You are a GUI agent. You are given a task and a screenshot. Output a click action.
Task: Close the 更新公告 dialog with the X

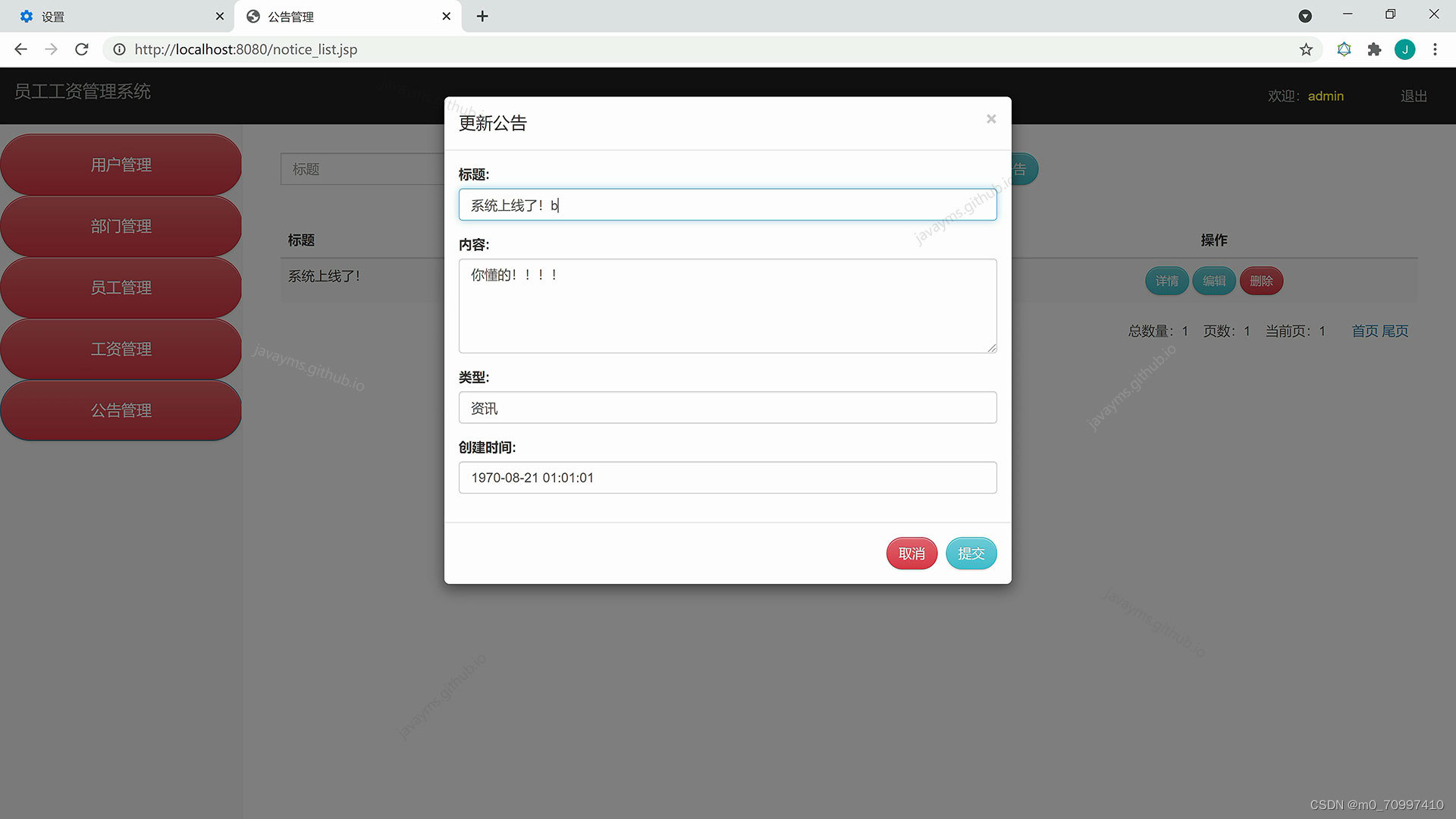990,119
